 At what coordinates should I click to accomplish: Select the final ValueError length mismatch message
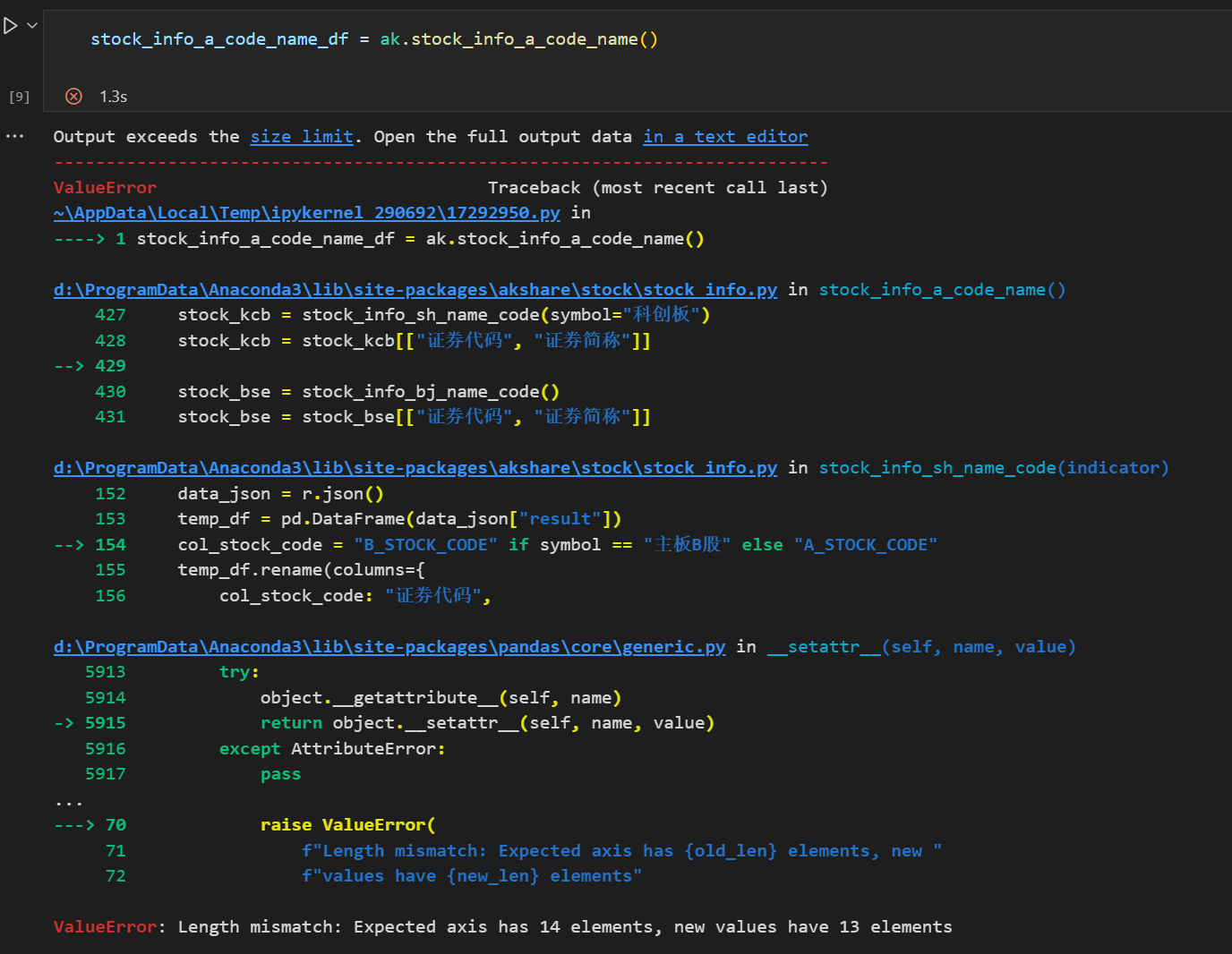pos(501,926)
